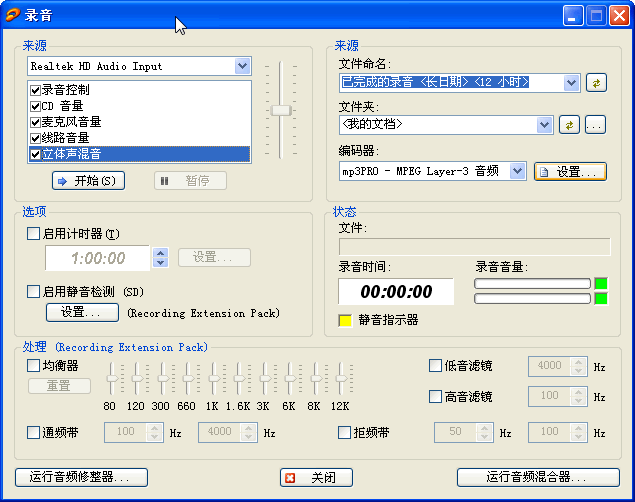Click 运行音频修整器 button
This screenshot has width=635, height=502.
[81, 478]
